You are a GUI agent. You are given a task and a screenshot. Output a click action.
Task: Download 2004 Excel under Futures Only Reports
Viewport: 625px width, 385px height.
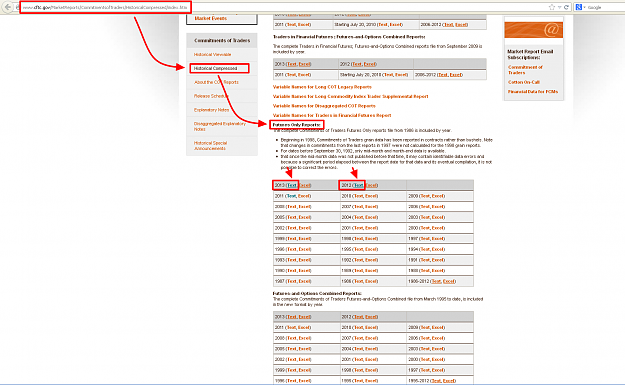point(371,218)
